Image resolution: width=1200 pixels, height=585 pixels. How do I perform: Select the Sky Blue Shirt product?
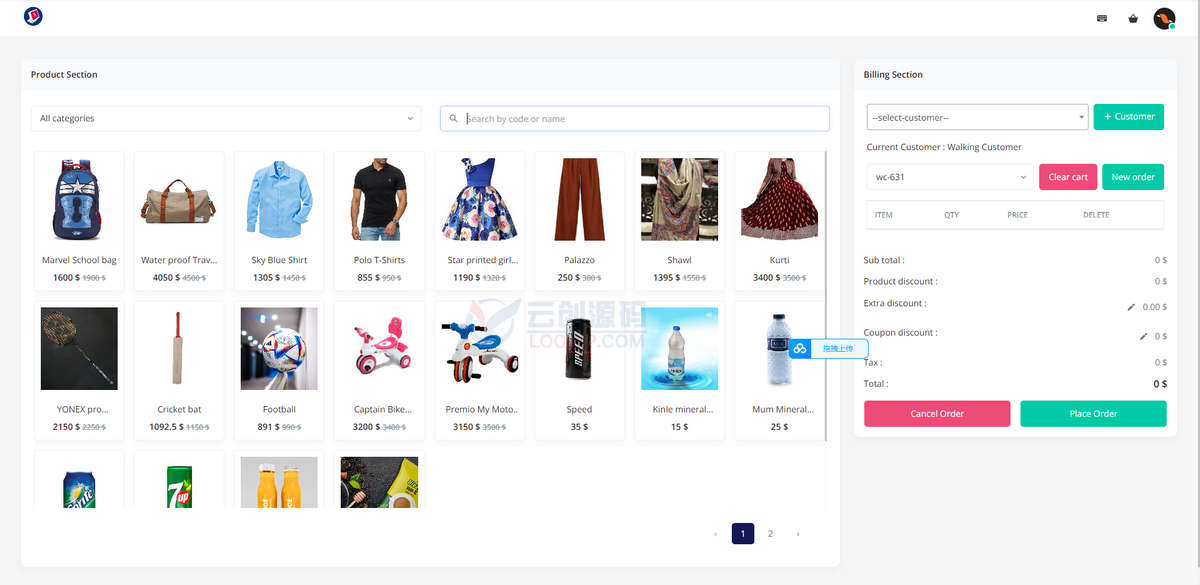coord(279,221)
